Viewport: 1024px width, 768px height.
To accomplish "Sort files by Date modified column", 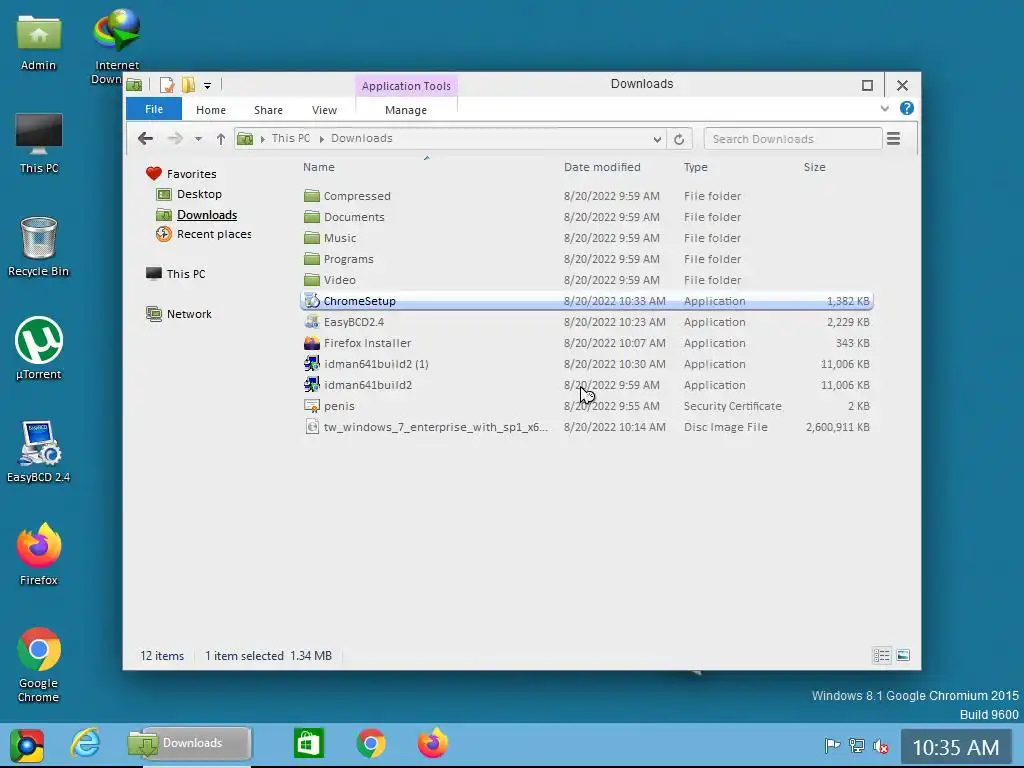I will coord(602,167).
